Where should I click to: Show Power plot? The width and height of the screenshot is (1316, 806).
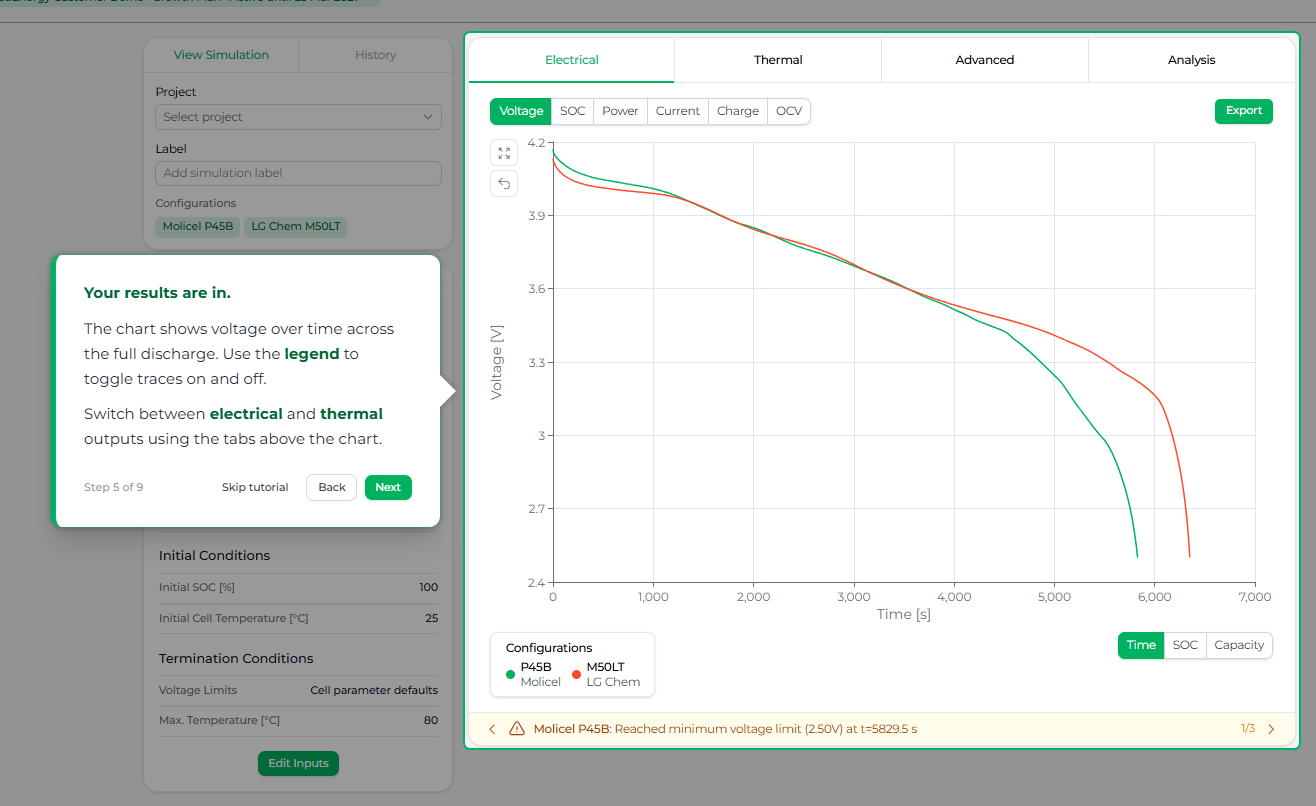[x=620, y=111]
